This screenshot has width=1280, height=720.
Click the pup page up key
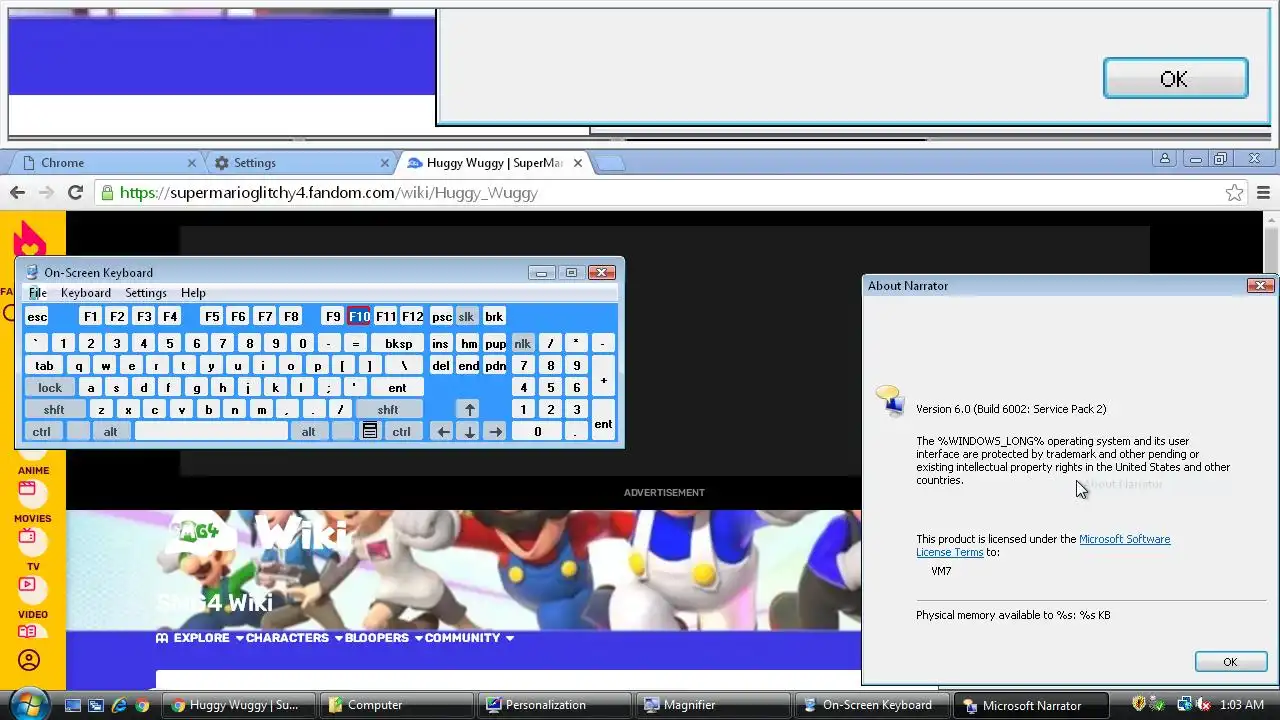point(496,343)
